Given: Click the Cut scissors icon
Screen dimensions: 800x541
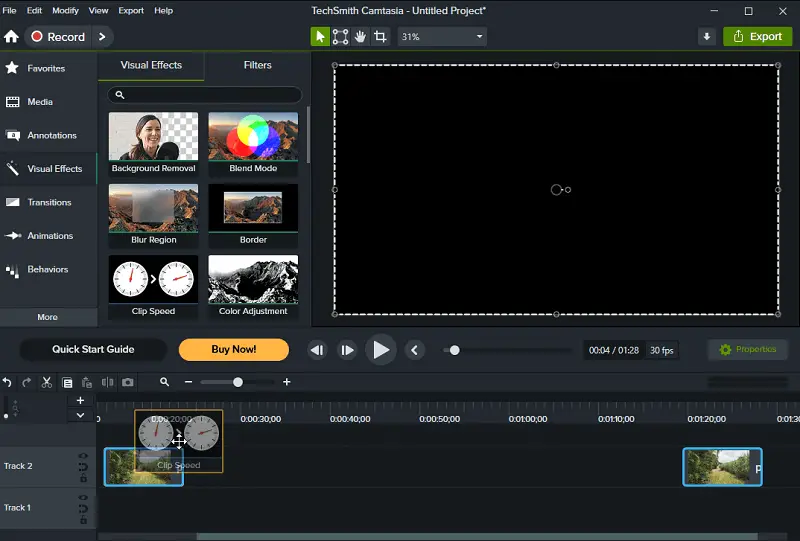Looking at the screenshot, I should (46, 382).
